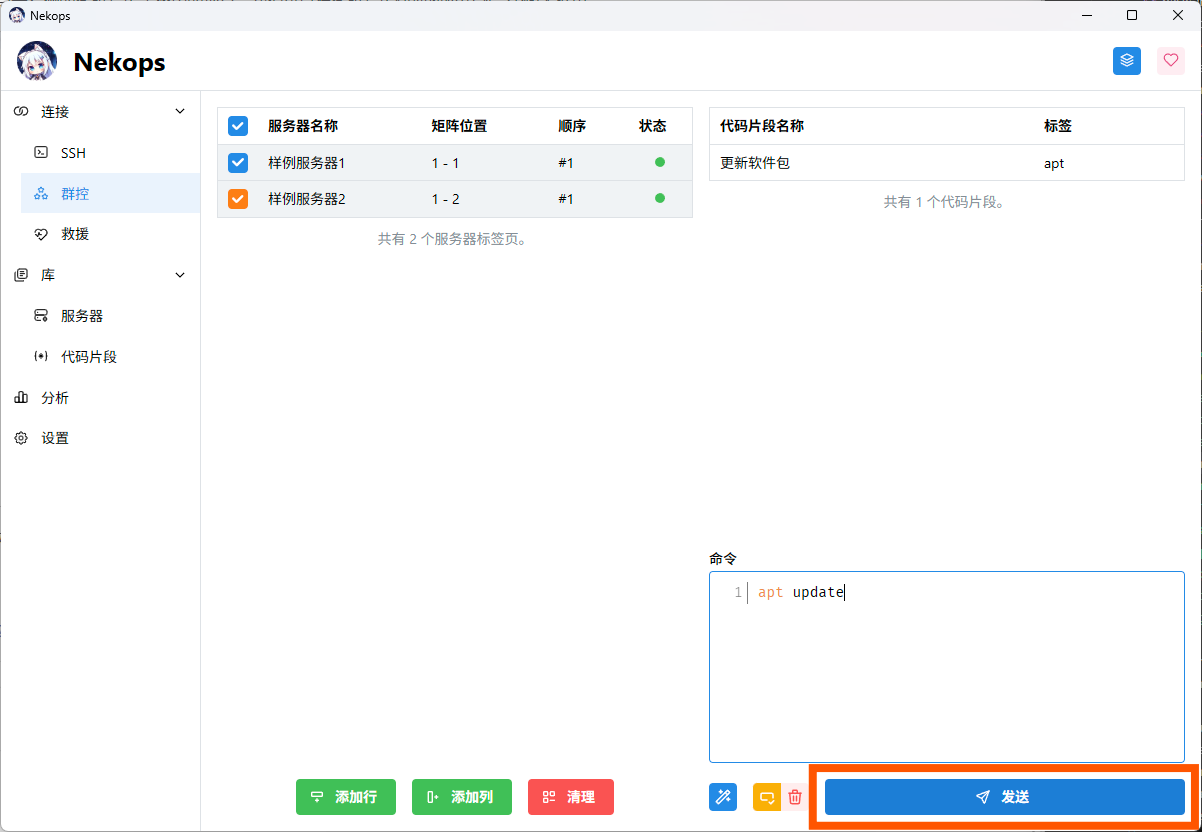Click the red trash can icon
1202x832 pixels.
(x=795, y=797)
